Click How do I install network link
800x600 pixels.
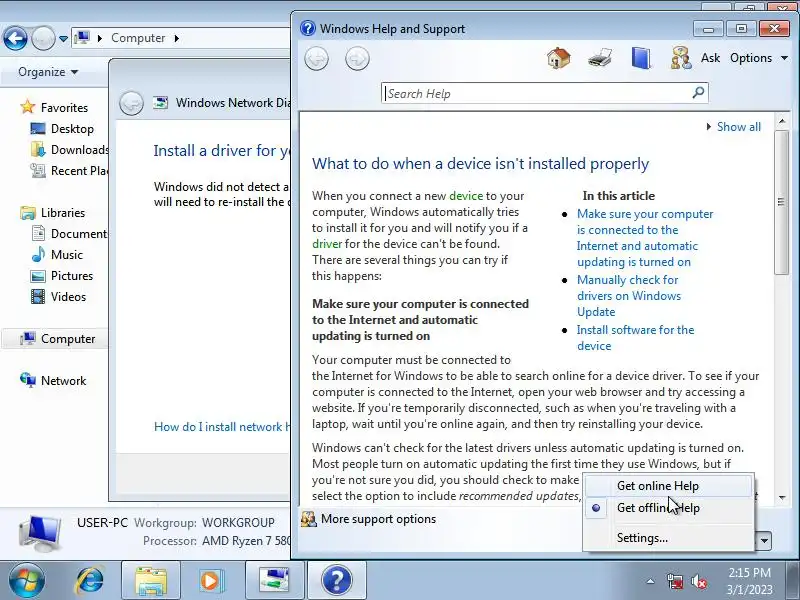pos(222,427)
